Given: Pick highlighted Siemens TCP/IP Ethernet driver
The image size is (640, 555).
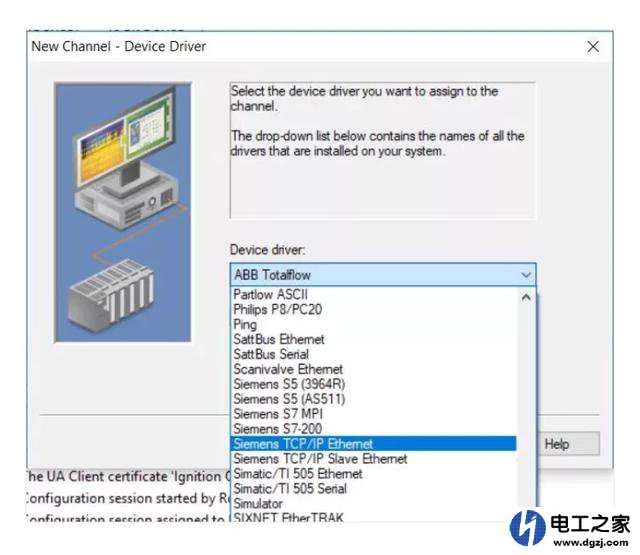Looking at the screenshot, I should pyautogui.click(x=373, y=444).
